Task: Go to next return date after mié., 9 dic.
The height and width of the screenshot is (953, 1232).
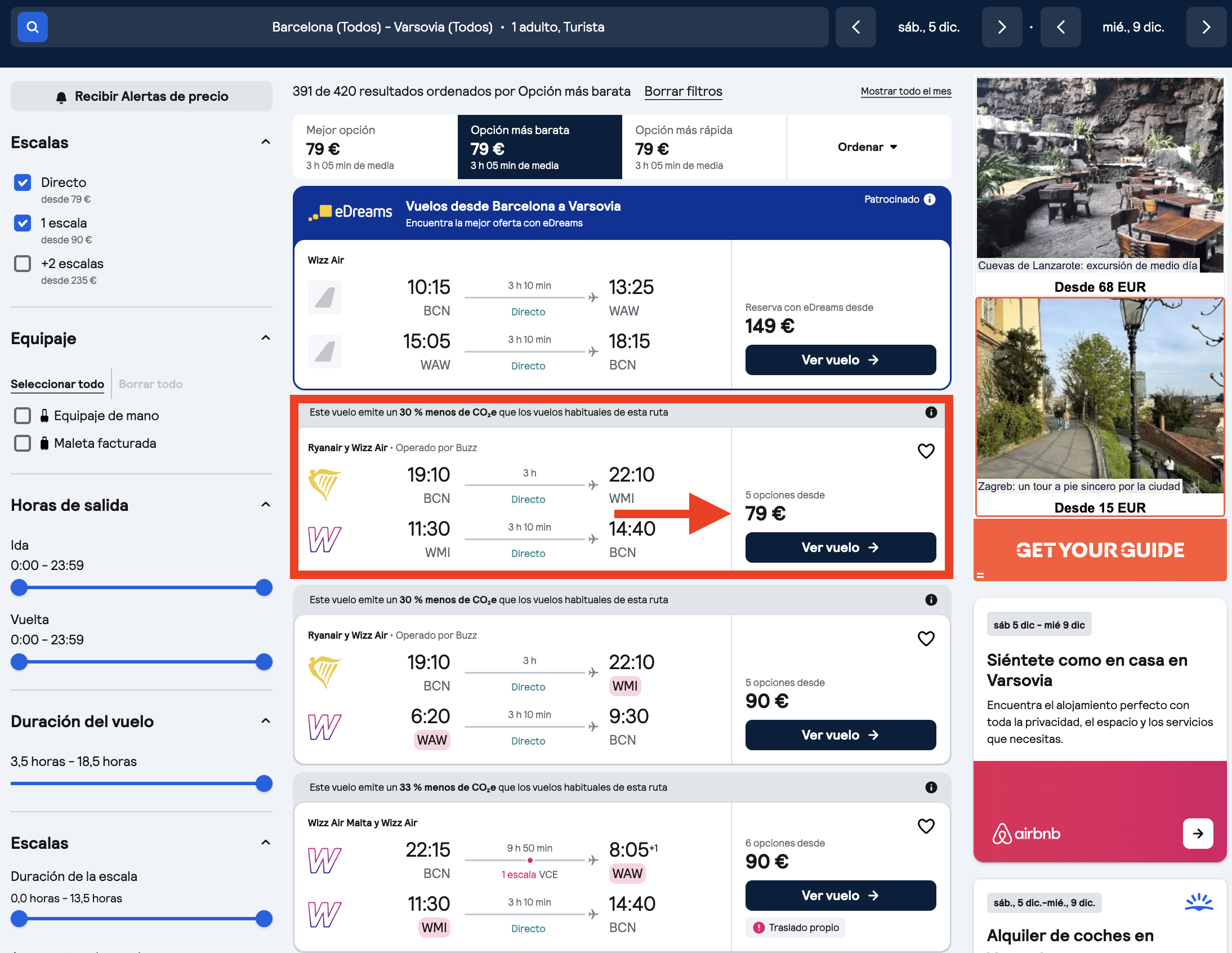Action: (x=1206, y=26)
